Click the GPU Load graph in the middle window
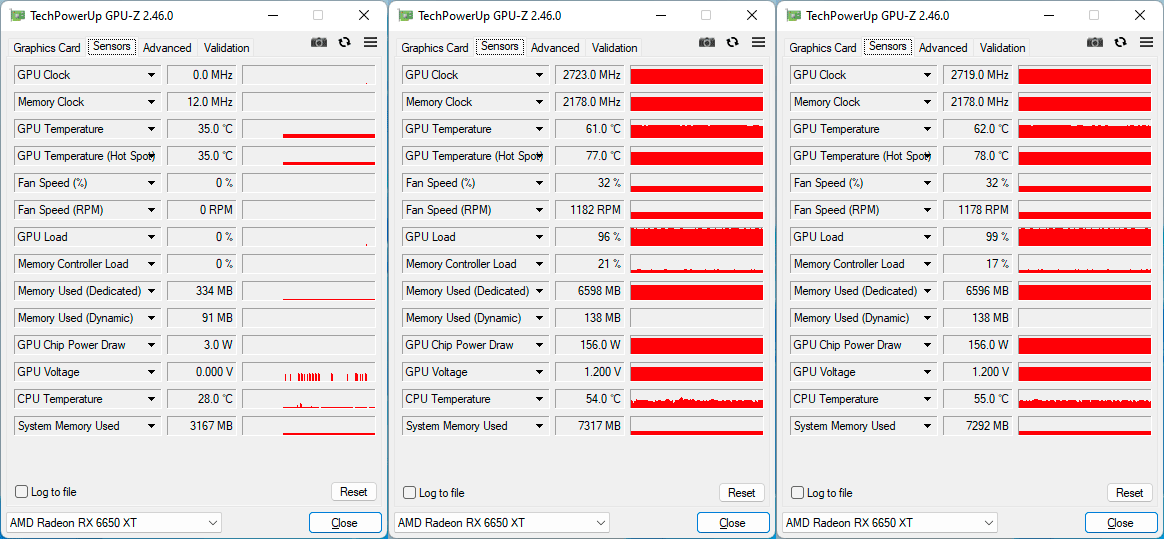Viewport: 1164px width, 539px height. click(696, 237)
